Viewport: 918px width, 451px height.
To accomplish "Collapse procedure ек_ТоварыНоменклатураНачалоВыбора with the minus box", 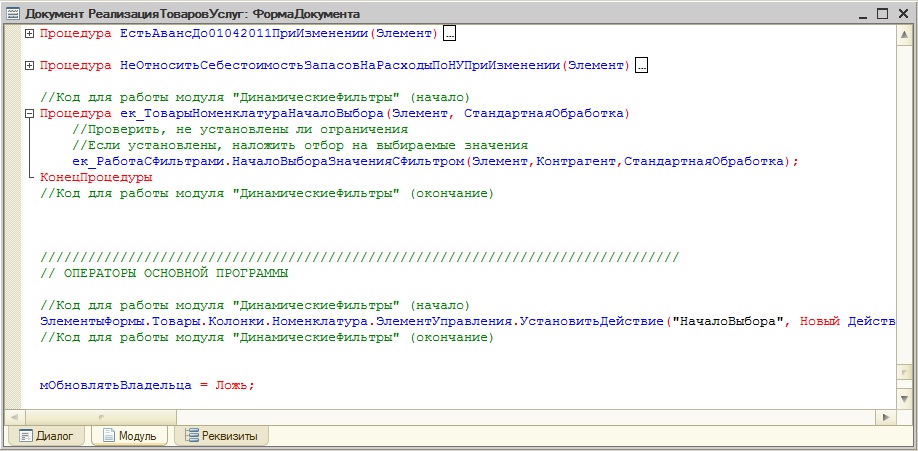I will (29, 114).
